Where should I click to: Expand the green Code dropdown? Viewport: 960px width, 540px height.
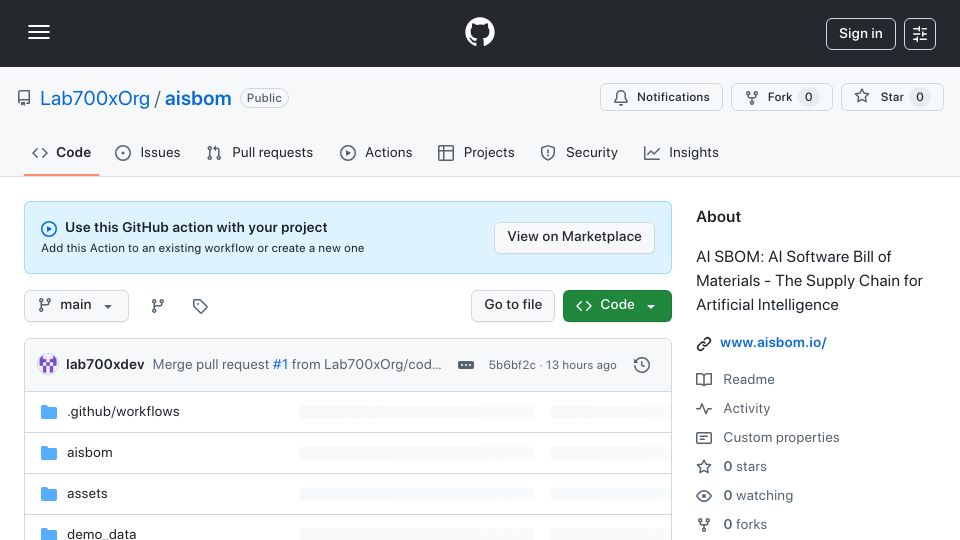[x=617, y=306]
